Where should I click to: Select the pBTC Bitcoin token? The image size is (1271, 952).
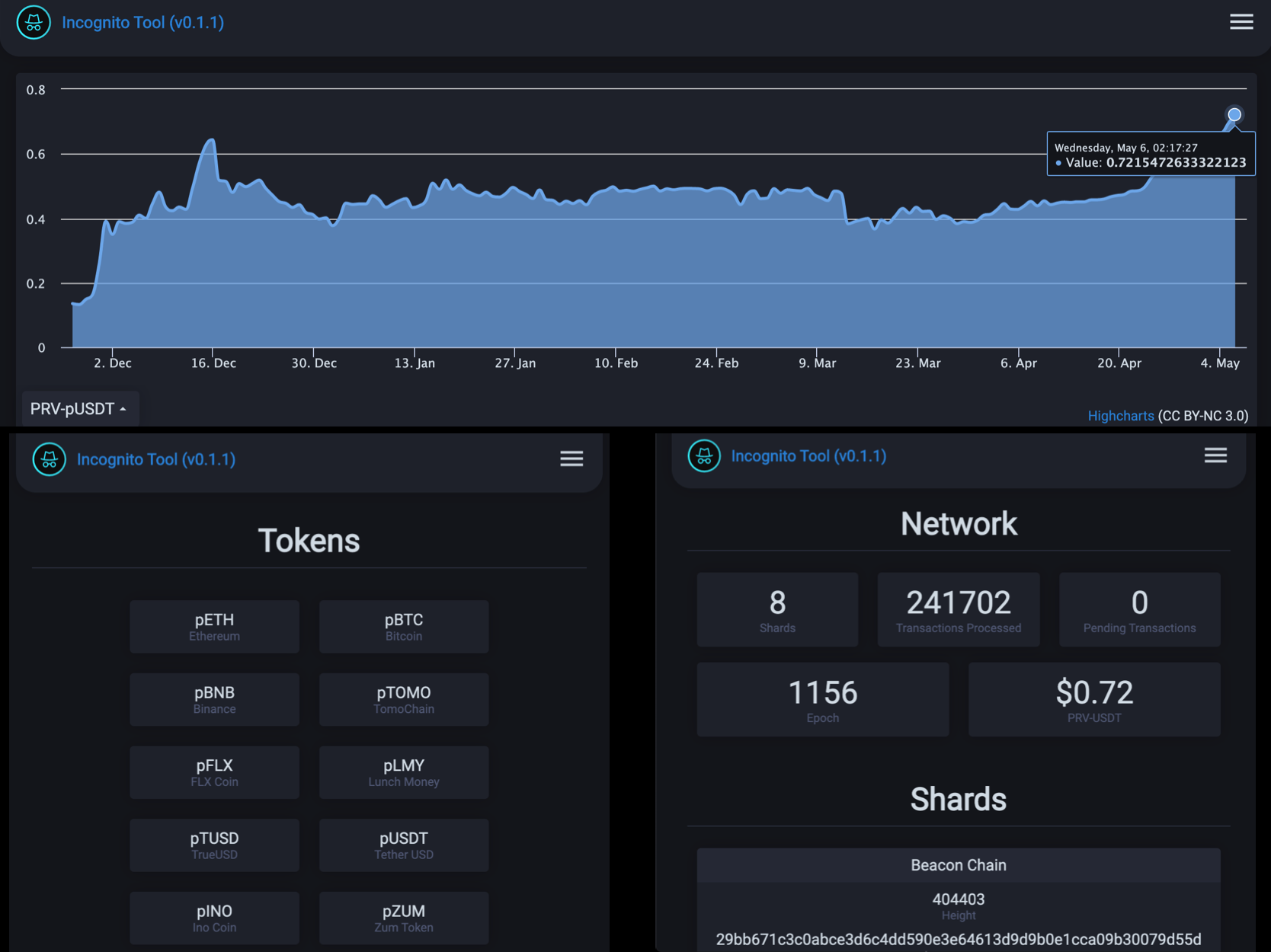click(404, 627)
